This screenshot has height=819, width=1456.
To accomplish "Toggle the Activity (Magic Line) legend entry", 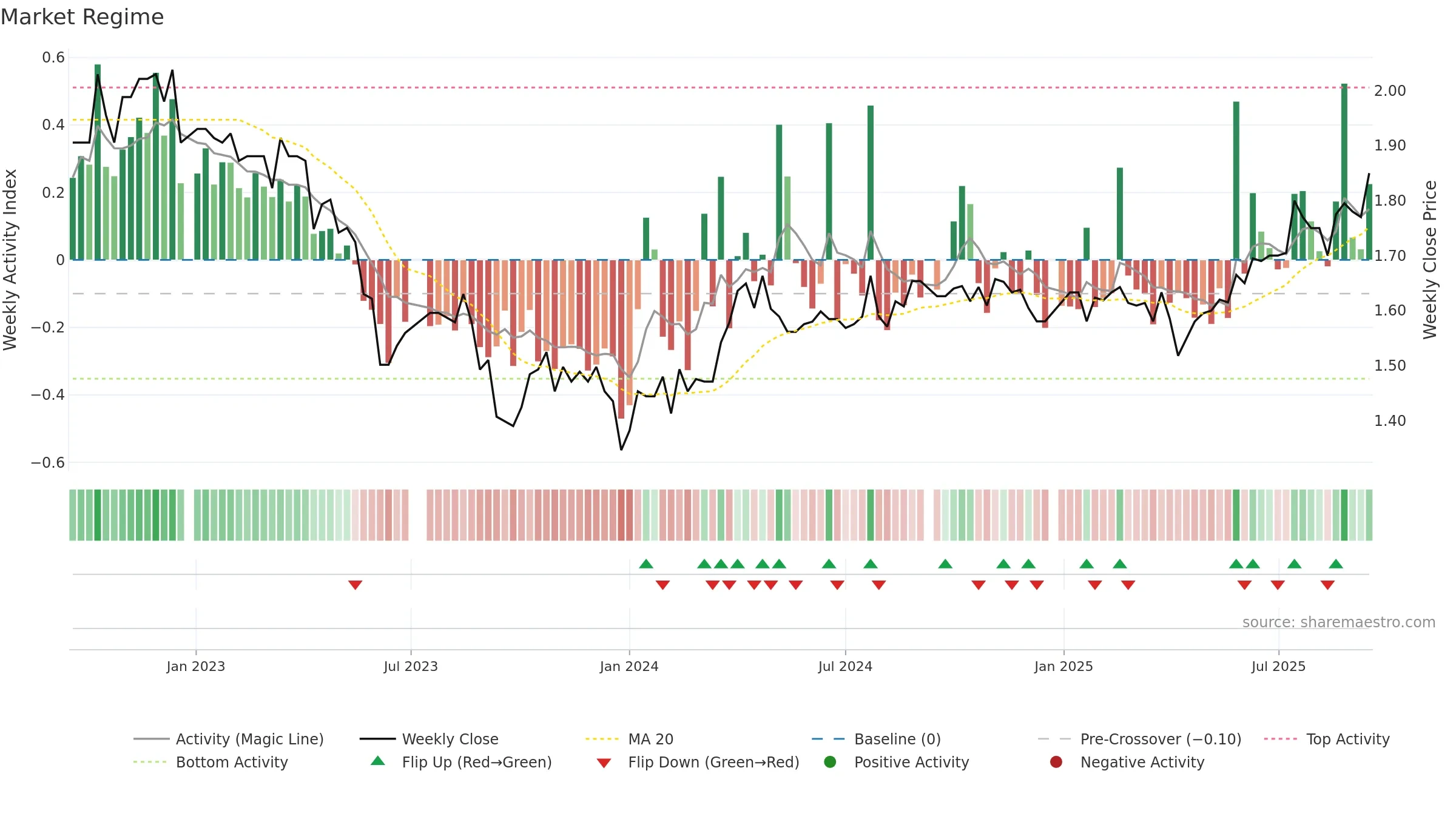I will click(229, 739).
